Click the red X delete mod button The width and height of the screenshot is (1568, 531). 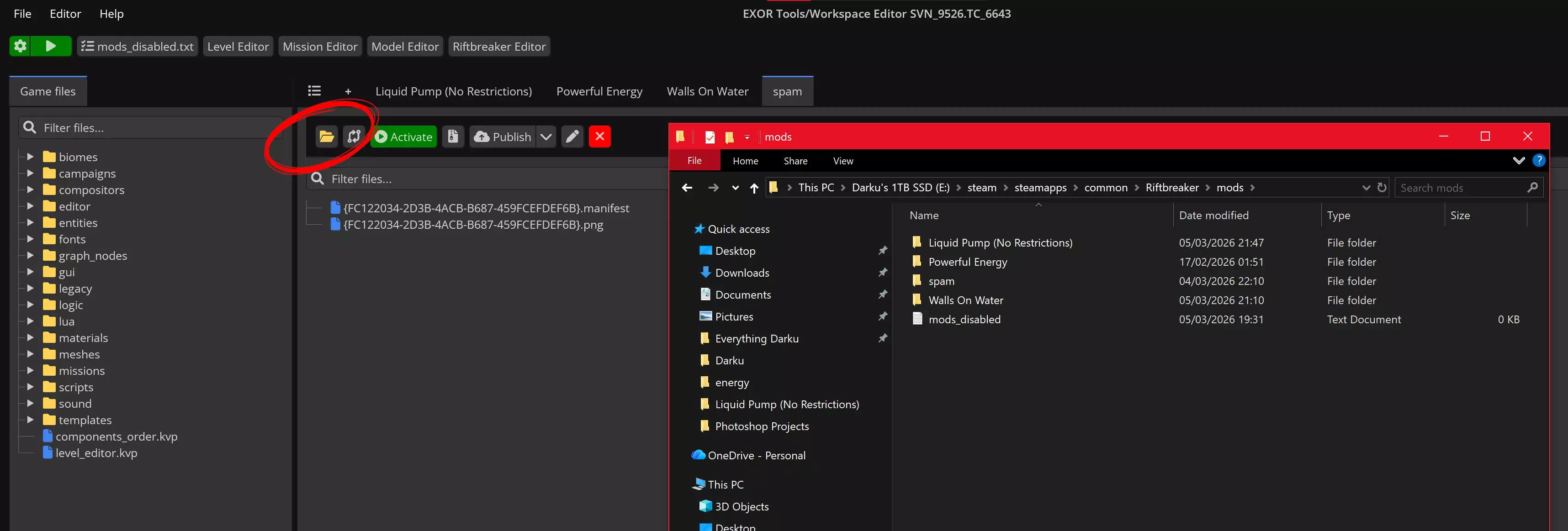tap(599, 137)
